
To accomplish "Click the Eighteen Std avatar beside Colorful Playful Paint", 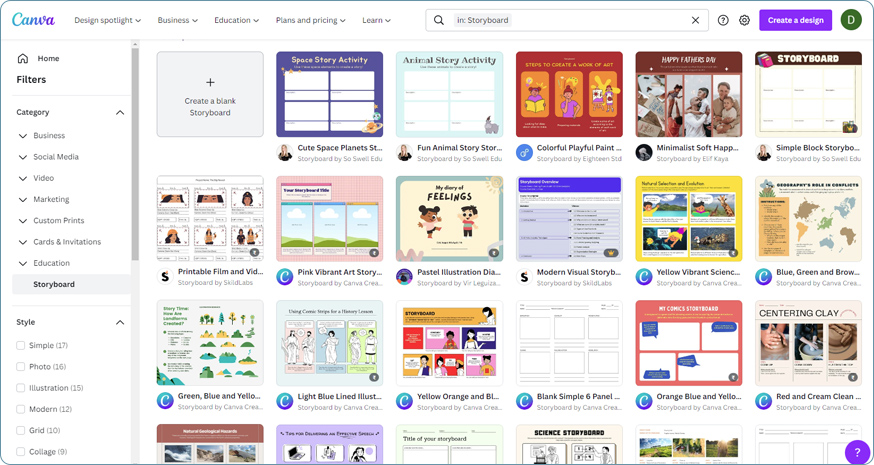I will tap(525, 153).
